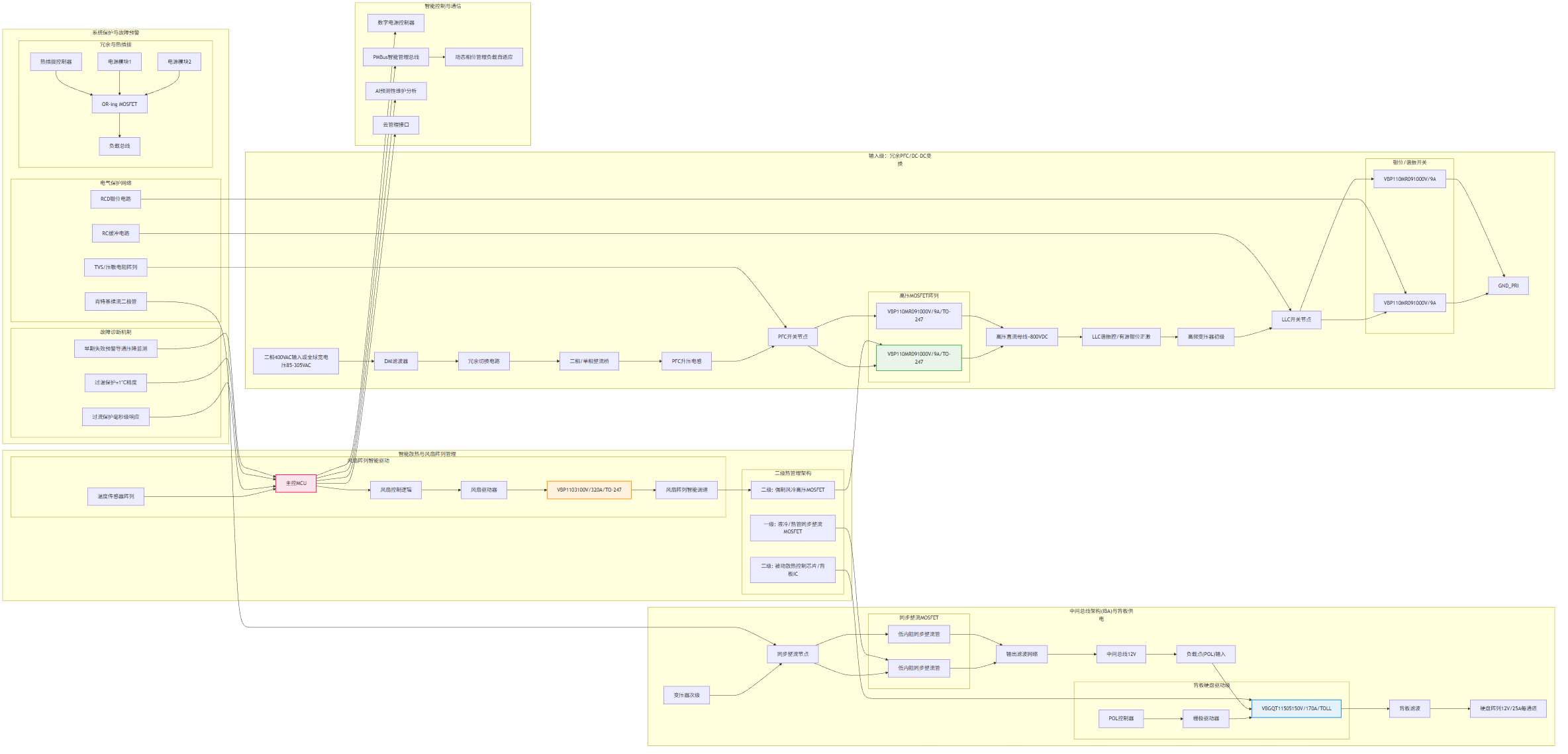Click the 主控MCU node

click(296, 483)
